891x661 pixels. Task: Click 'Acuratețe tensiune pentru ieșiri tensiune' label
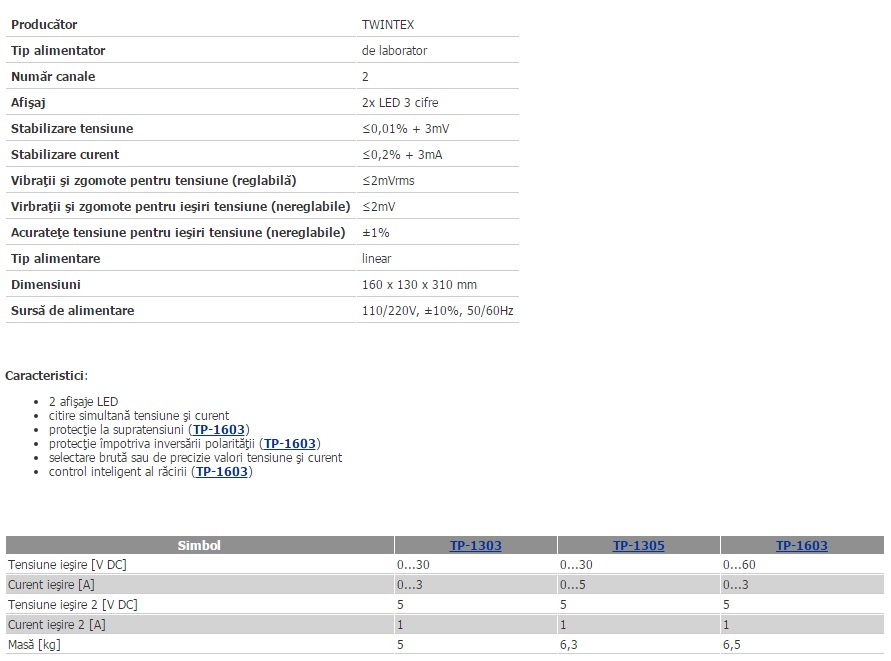pyautogui.click(x=178, y=233)
